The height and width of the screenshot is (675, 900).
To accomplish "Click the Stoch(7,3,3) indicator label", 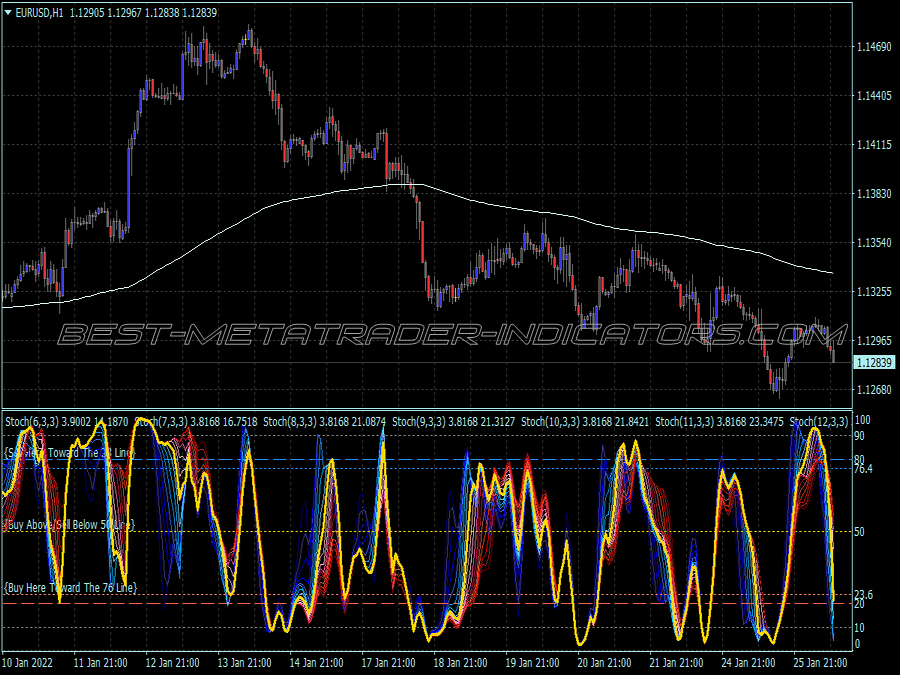I will (x=161, y=422).
